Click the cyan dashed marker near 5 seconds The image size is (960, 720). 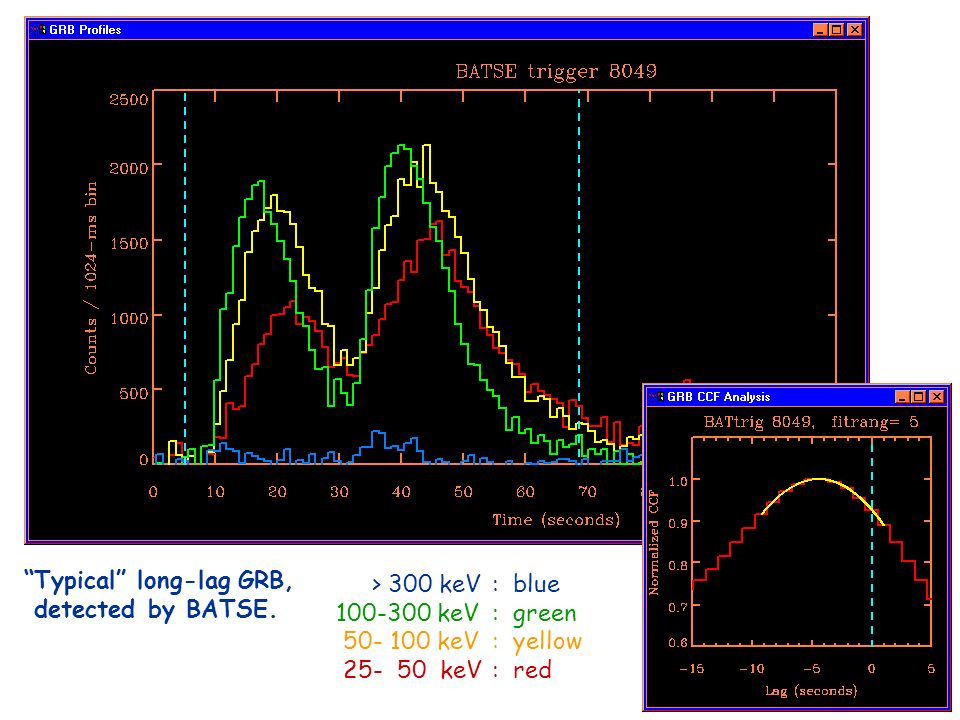tap(185, 276)
